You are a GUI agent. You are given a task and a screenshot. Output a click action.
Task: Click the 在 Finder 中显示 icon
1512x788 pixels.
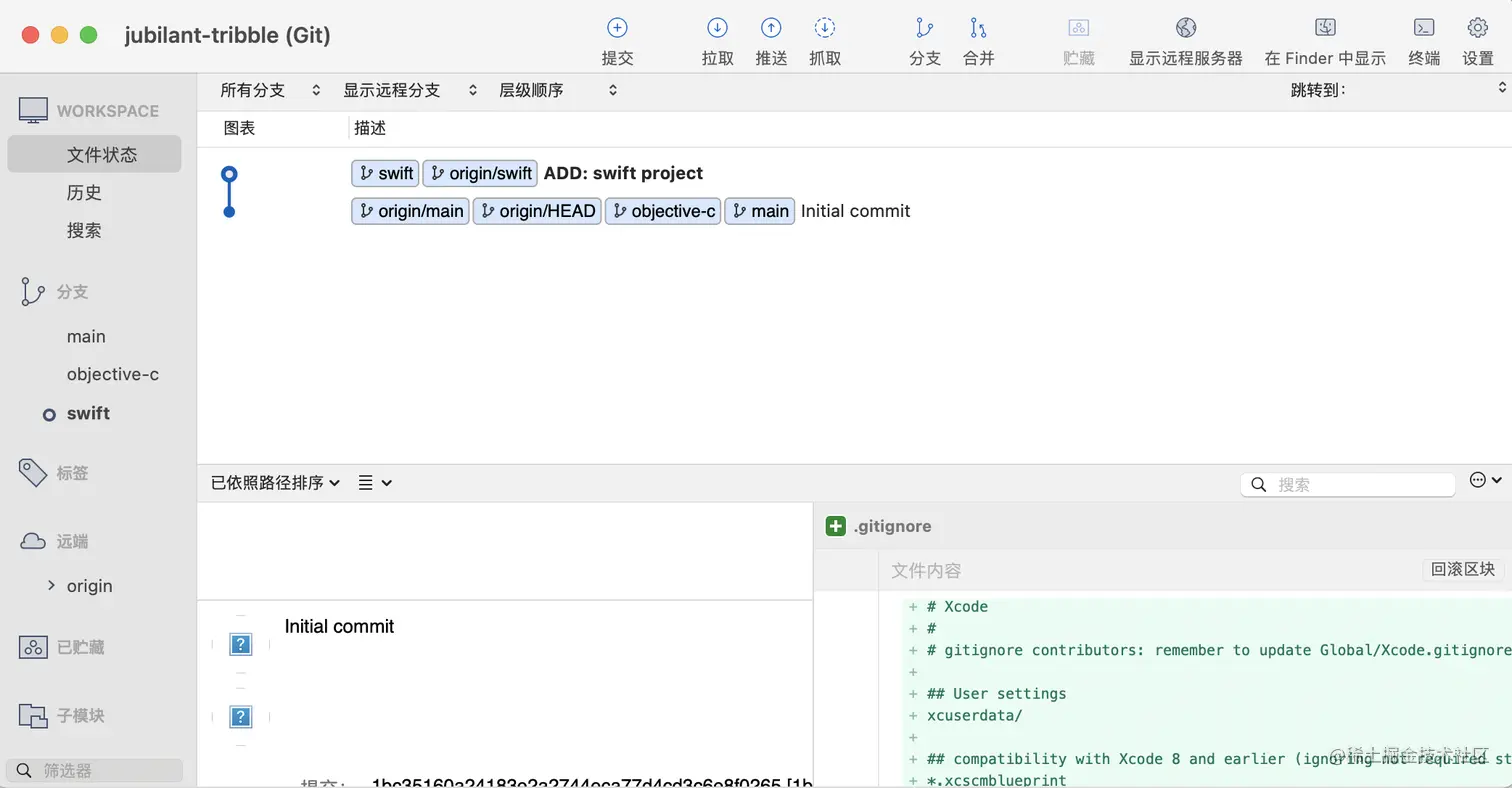1325,28
